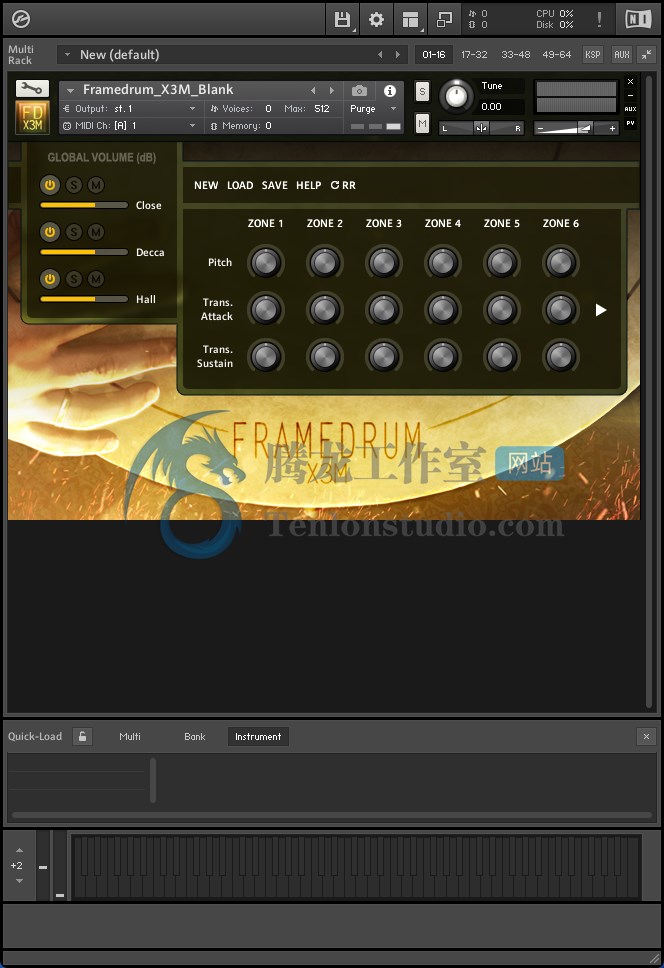Go to next instrument preset arrow
Viewport: 664px width, 968px height.
pos(332,91)
